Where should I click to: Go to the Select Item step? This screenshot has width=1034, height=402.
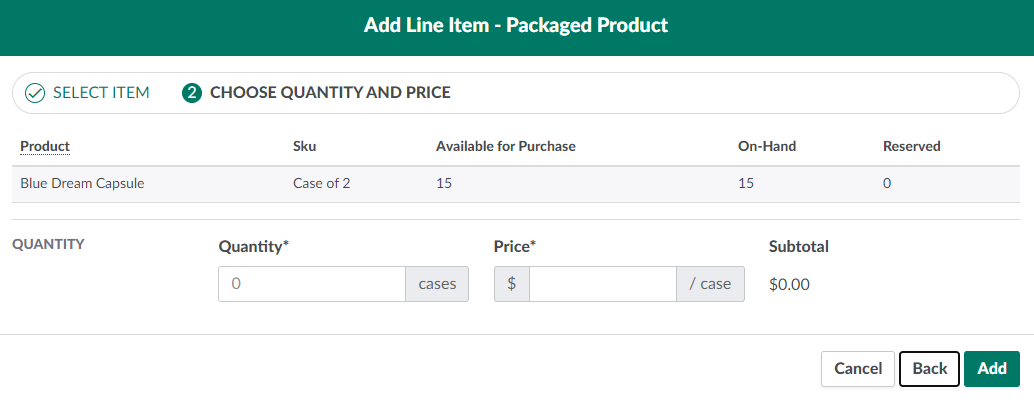[x=100, y=93]
